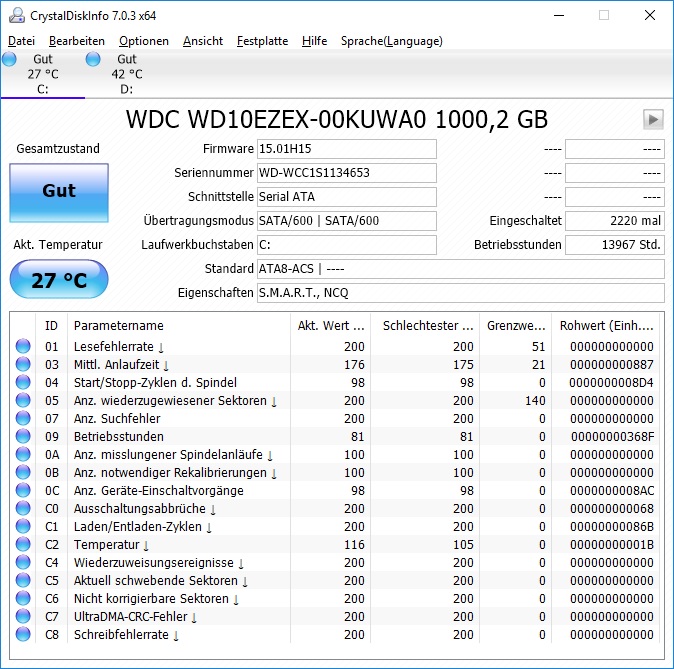The image size is (674, 669).
Task: Click the Schlechtester column header
Action: point(426,325)
